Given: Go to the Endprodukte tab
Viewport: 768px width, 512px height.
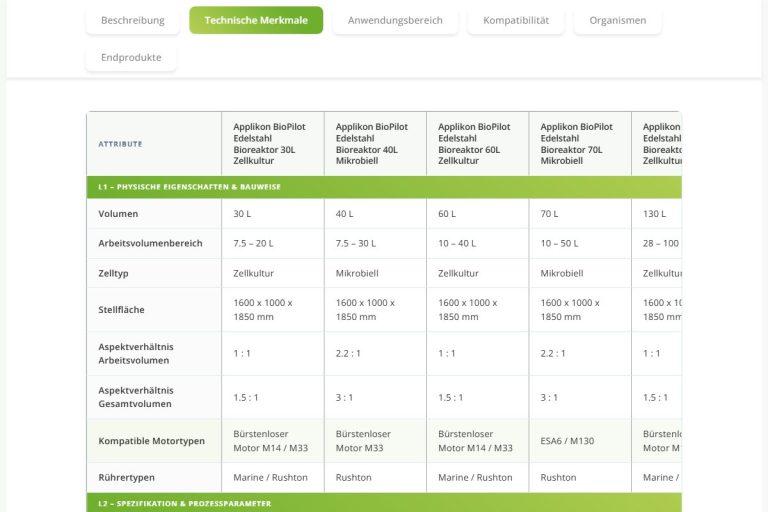Looking at the screenshot, I should (131, 57).
